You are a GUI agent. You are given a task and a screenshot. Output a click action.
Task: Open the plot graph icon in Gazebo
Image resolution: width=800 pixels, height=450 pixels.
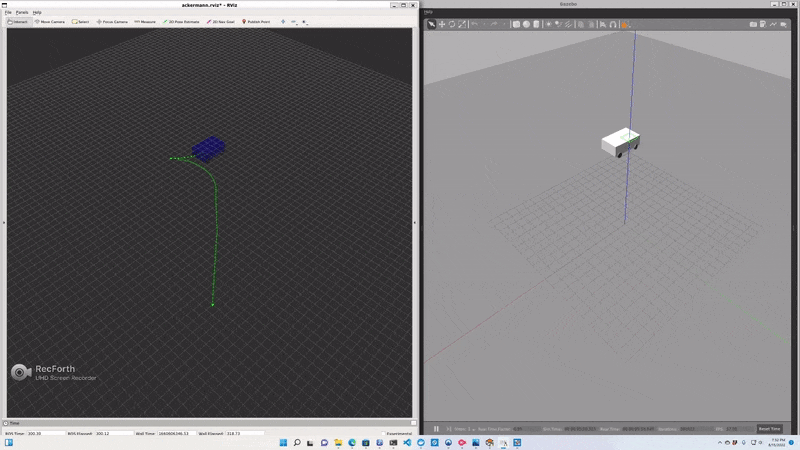coord(773,24)
